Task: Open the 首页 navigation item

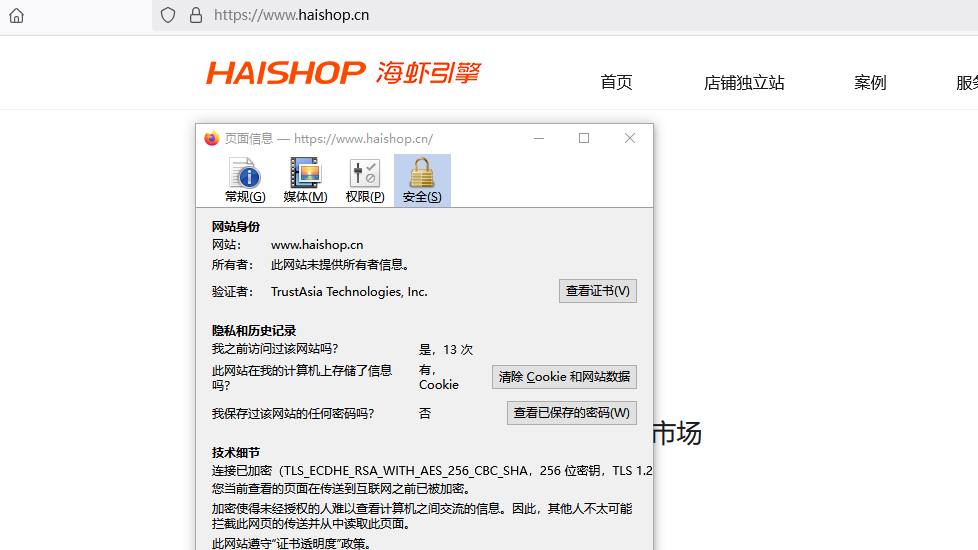Action: click(x=616, y=82)
